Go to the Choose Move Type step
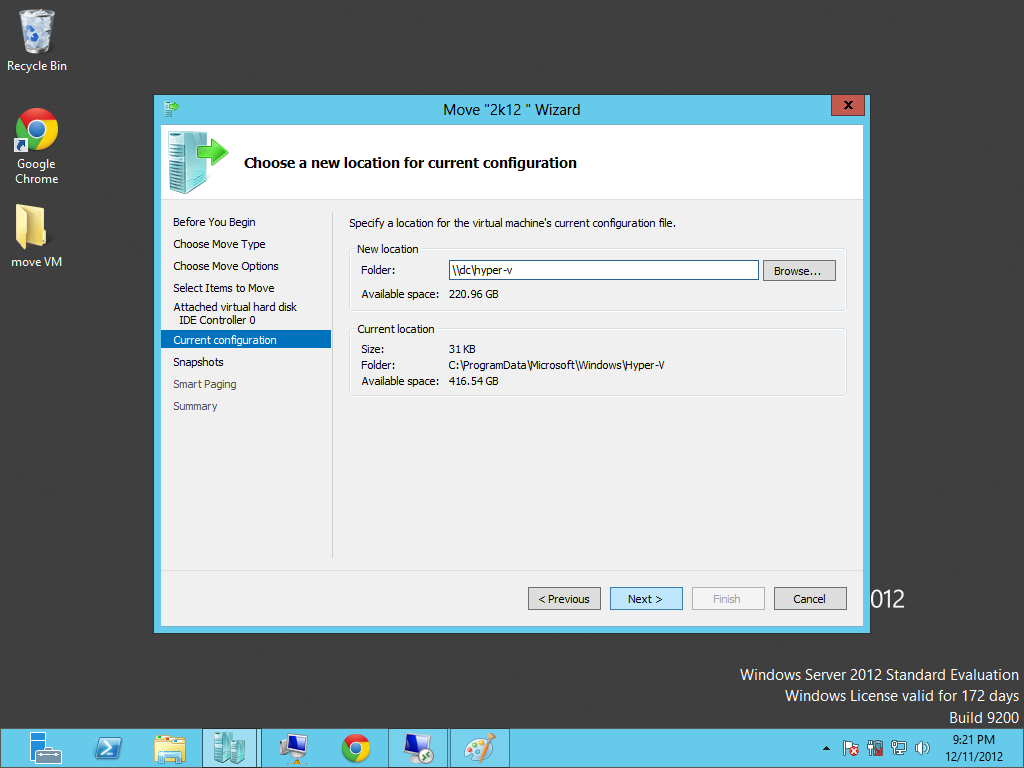Viewport: 1024px width, 768px height. tap(219, 244)
